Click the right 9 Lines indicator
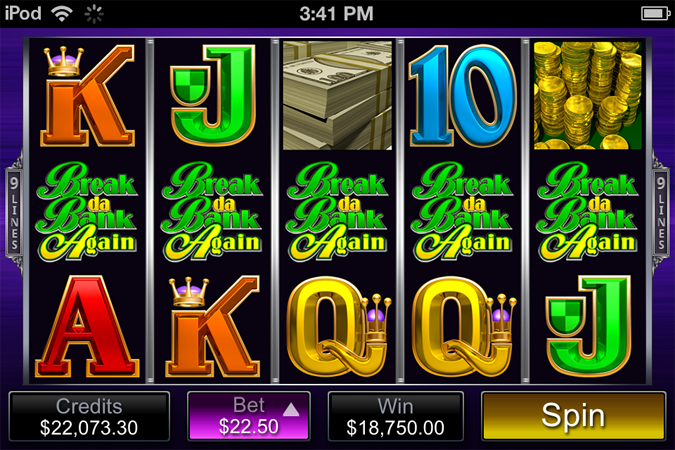This screenshot has height=450, width=675. (x=661, y=212)
